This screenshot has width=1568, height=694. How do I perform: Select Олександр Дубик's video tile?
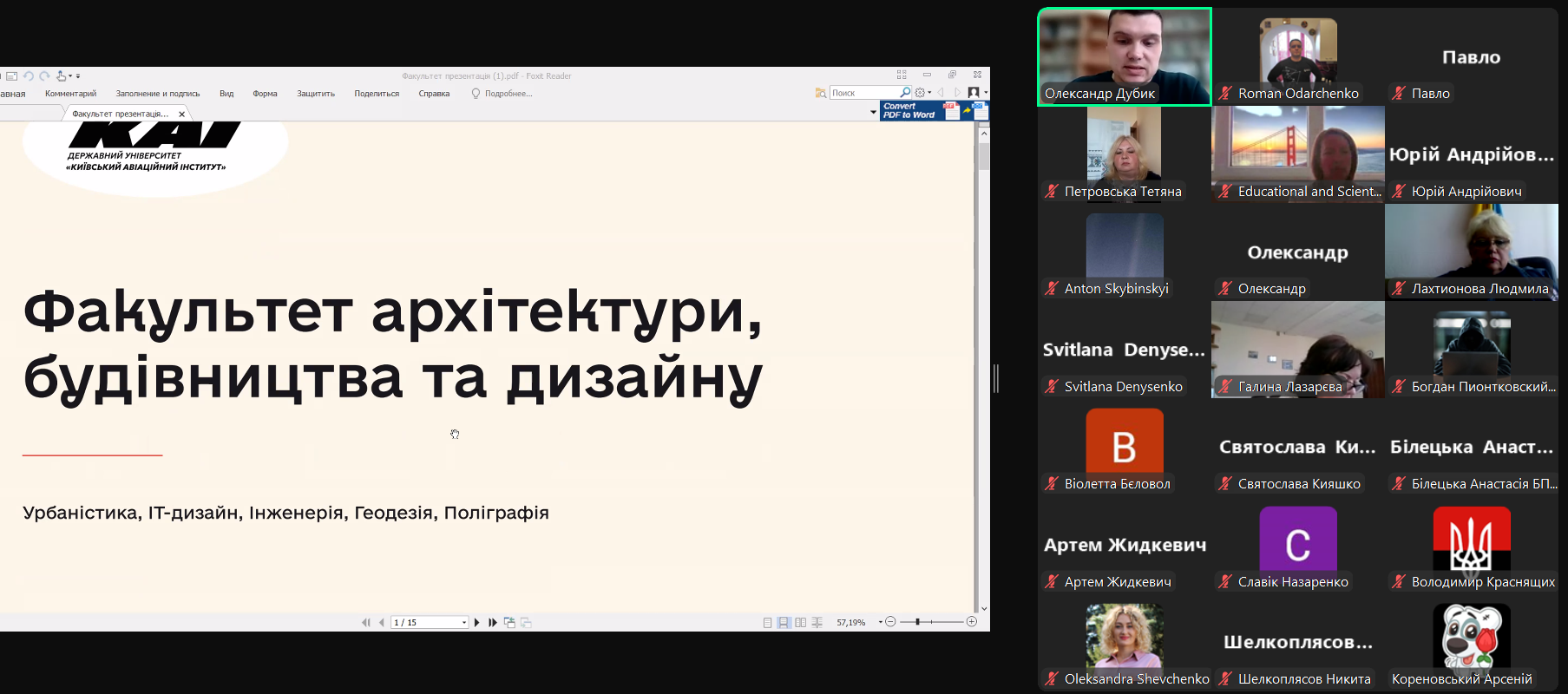point(1124,56)
